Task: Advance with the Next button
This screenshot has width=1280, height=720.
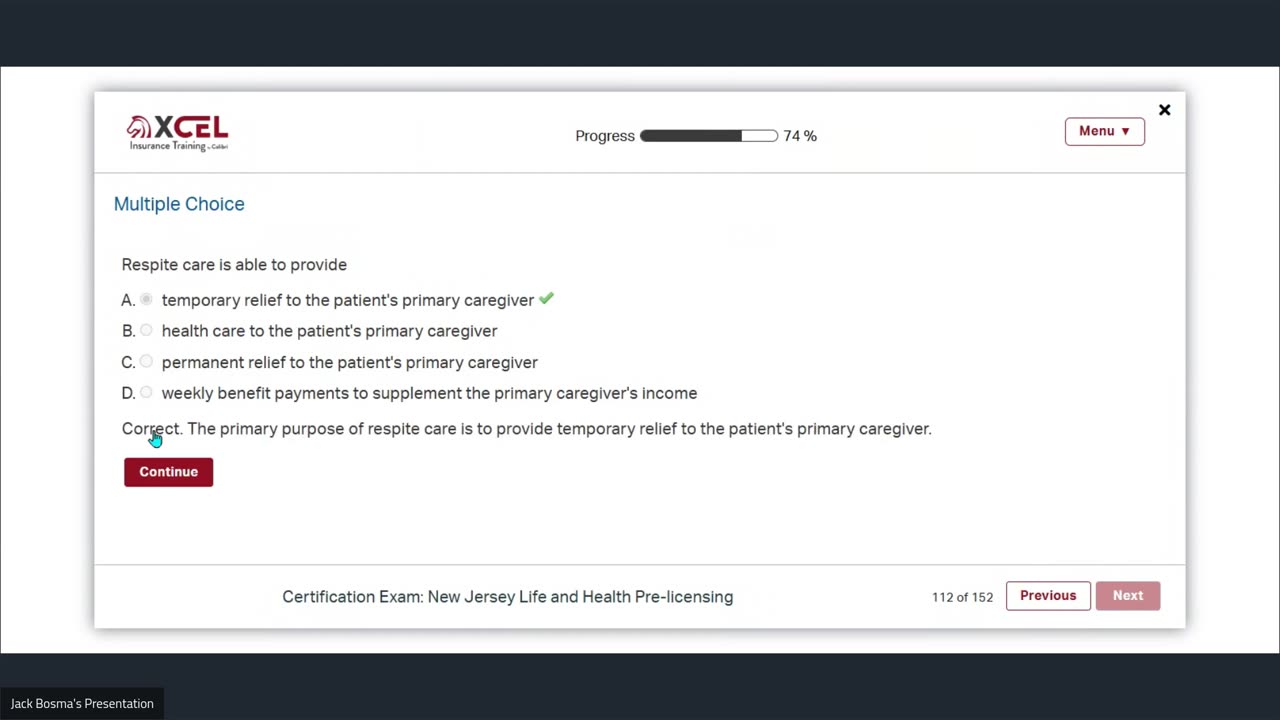Action: 1128,595
